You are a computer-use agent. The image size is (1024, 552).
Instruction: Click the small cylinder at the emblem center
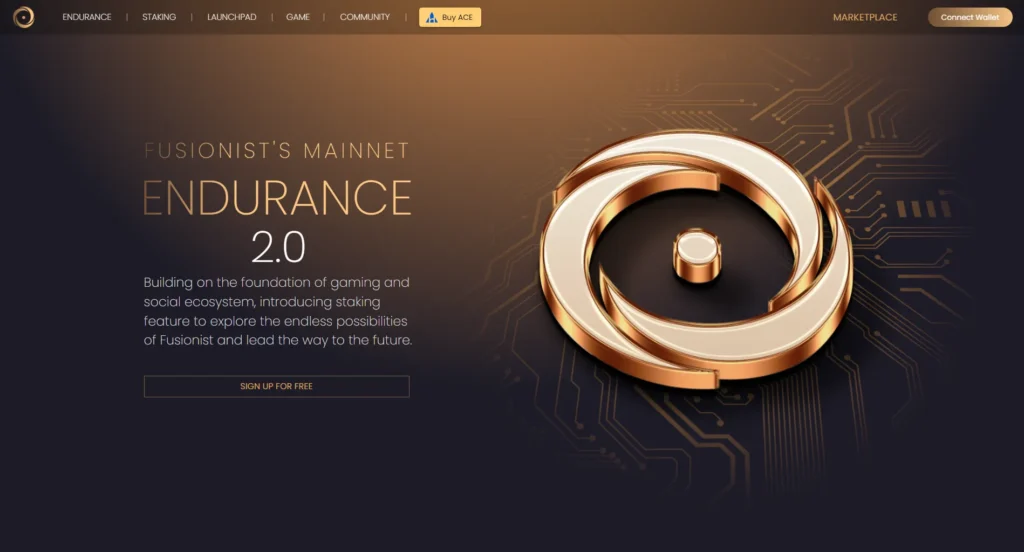(697, 255)
